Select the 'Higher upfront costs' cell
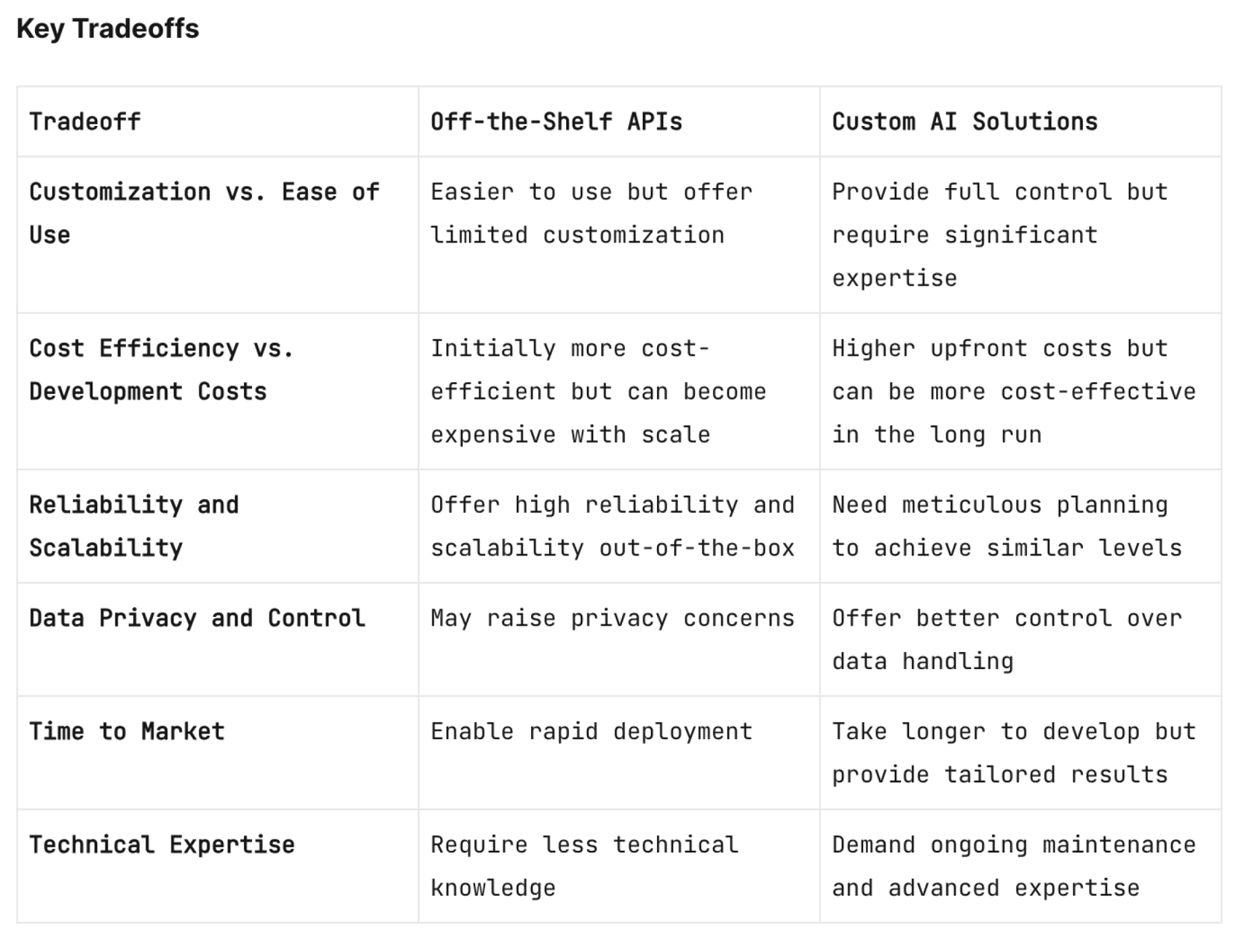 click(1020, 391)
